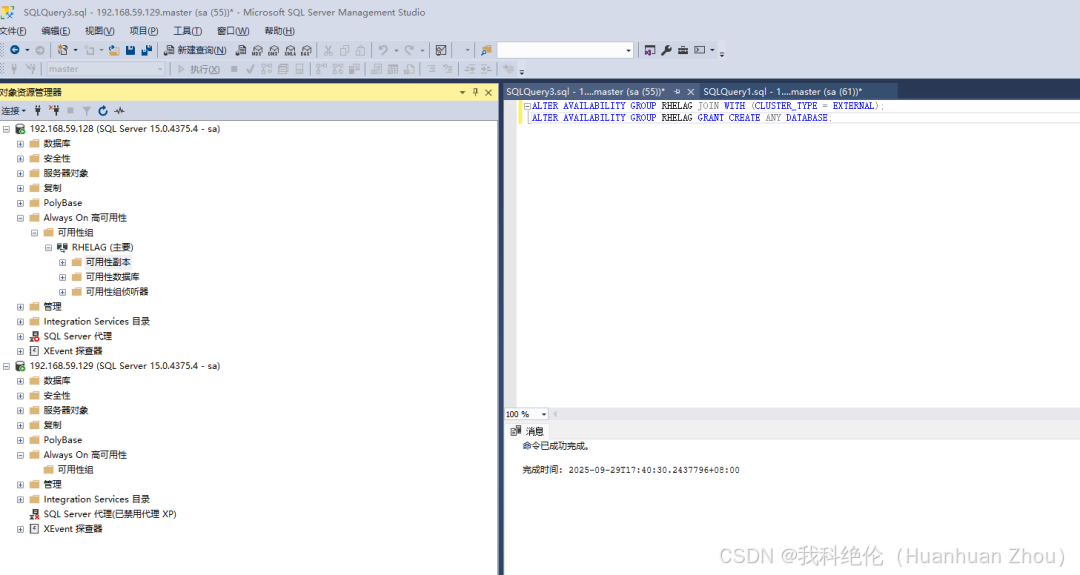Viewport: 1080px width, 575px height.
Task: Click the activity monitor toolbar icon
Action: [442, 50]
